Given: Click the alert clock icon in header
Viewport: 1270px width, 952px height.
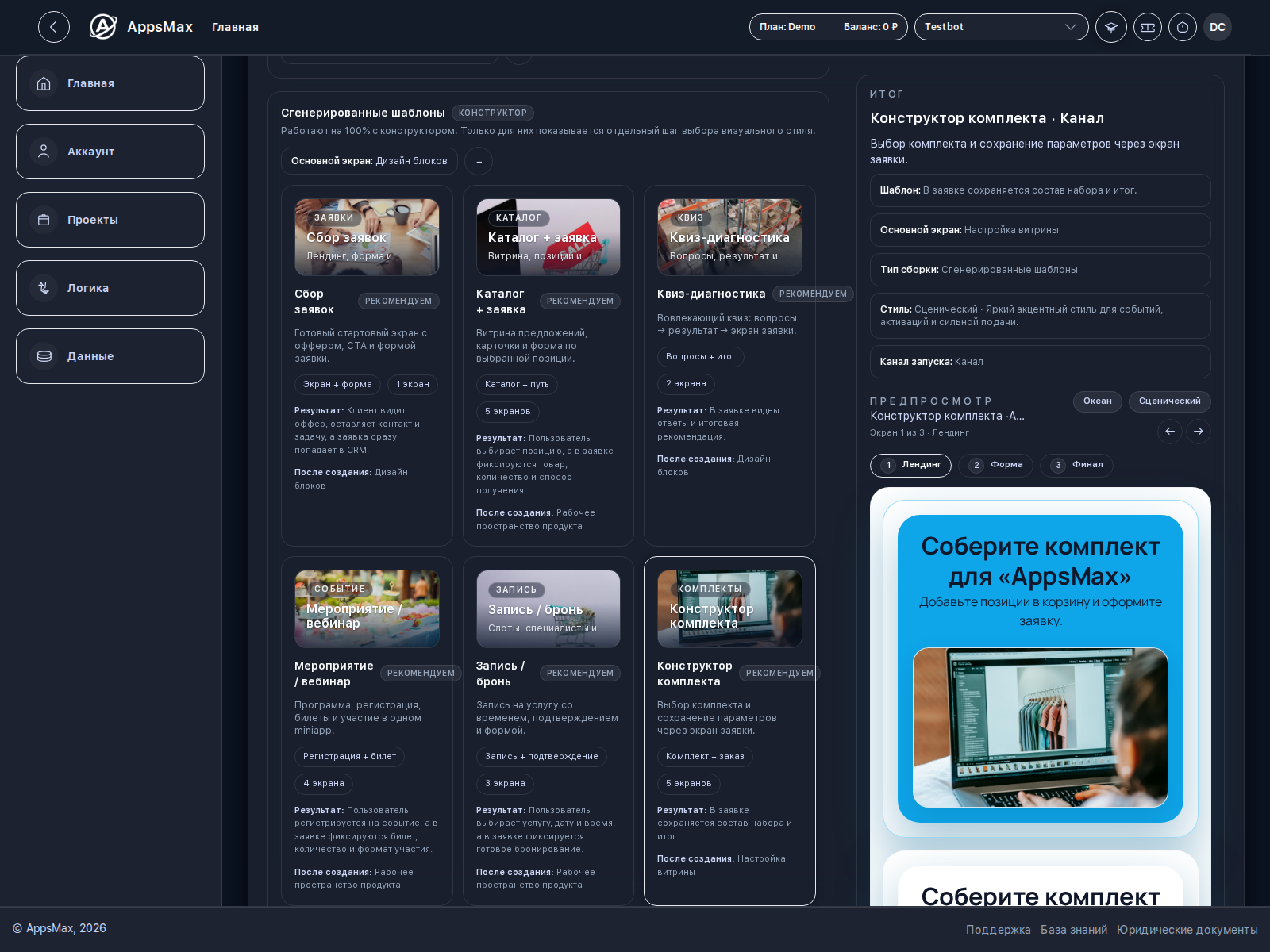Looking at the screenshot, I should coord(1182,27).
